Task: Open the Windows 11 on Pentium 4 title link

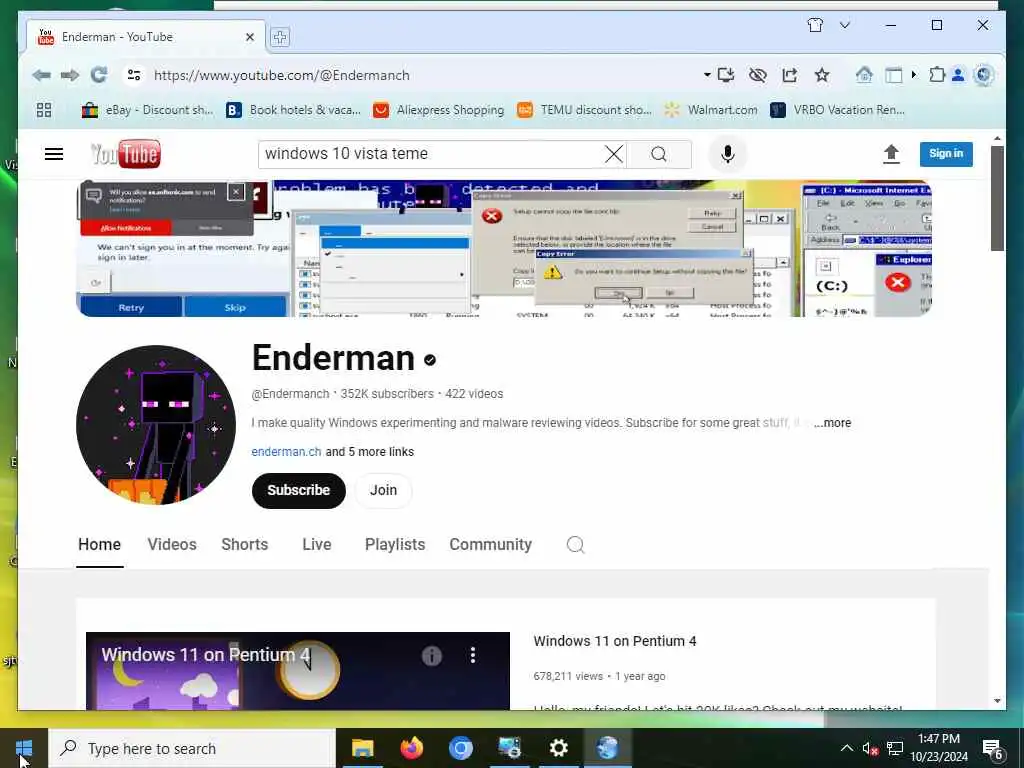Action: (x=615, y=641)
